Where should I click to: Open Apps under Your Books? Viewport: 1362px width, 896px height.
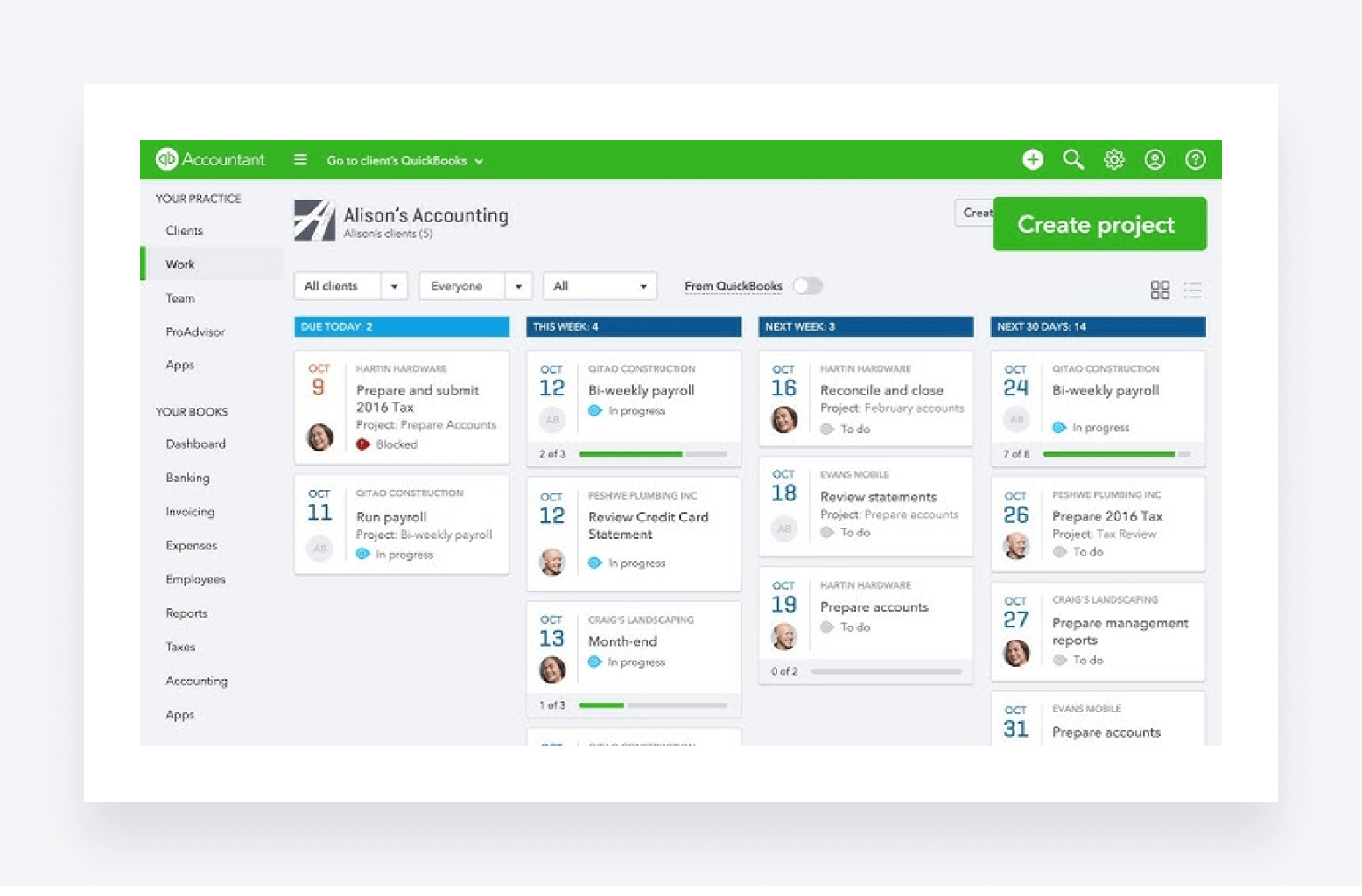pos(179,715)
